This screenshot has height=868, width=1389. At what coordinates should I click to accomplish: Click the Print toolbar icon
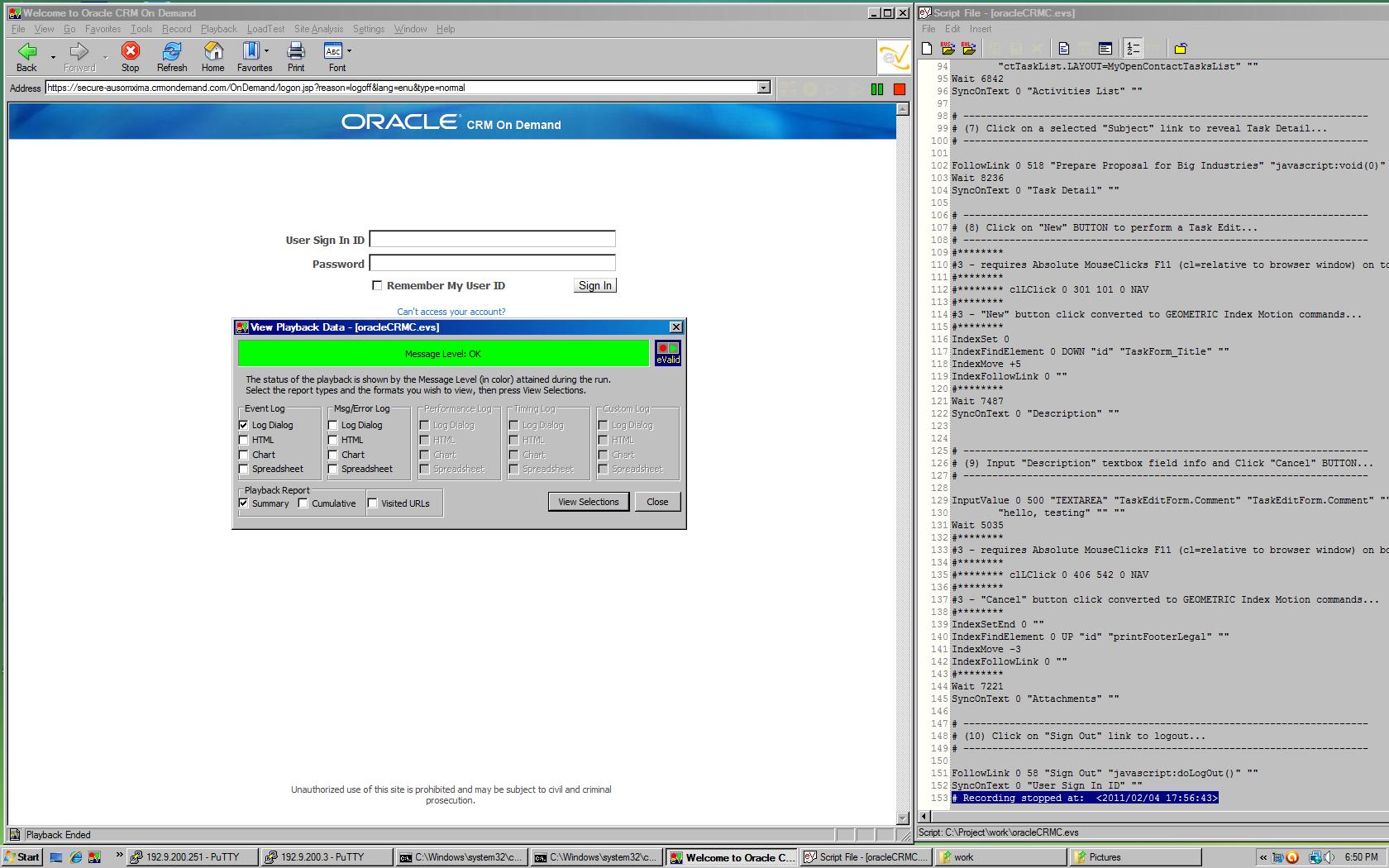coord(296,52)
